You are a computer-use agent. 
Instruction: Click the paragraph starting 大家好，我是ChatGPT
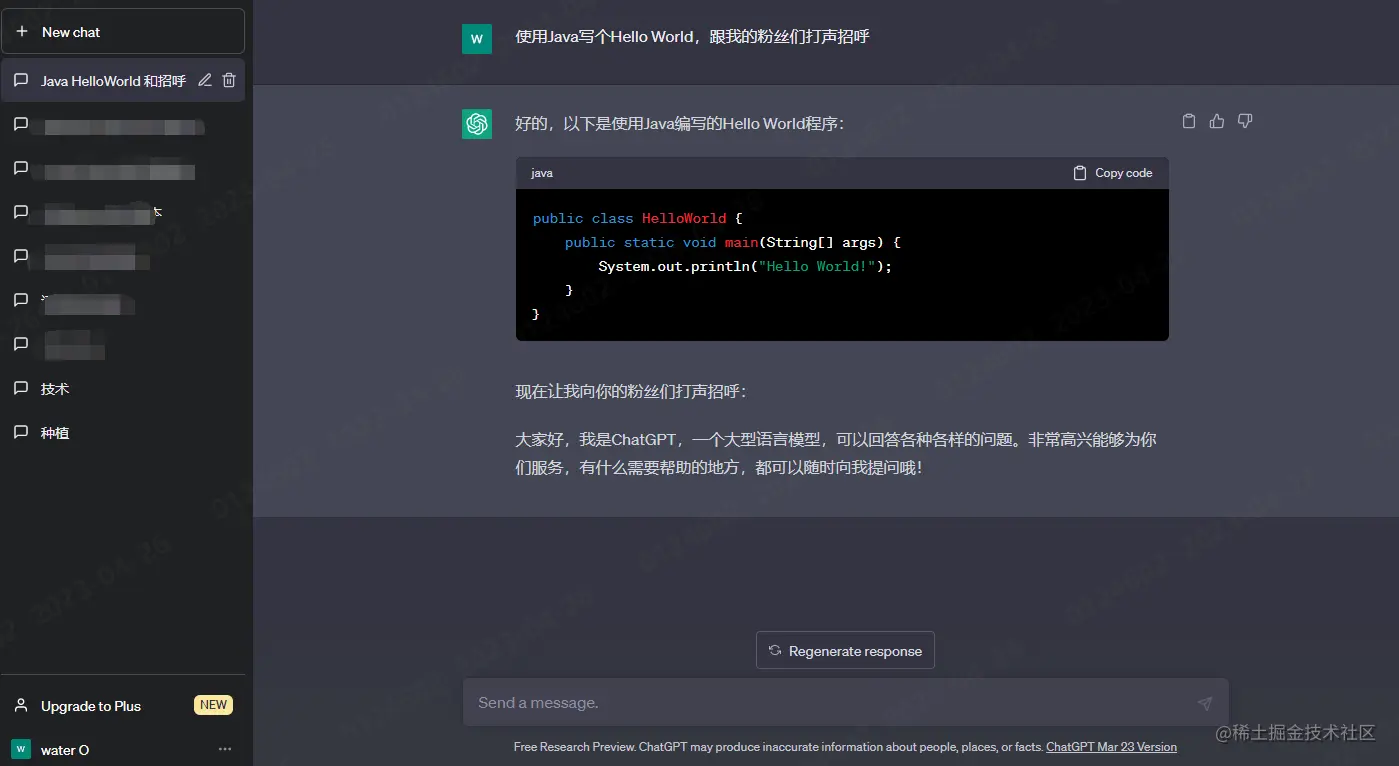836,453
